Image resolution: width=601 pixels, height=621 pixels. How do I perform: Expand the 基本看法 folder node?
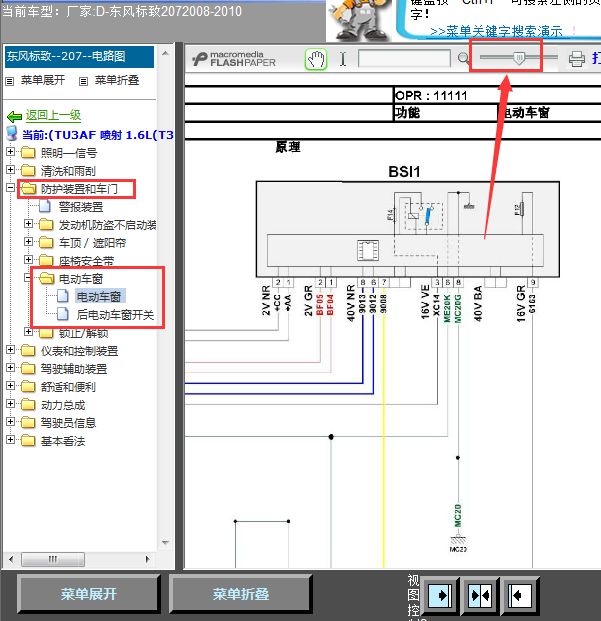(11, 439)
